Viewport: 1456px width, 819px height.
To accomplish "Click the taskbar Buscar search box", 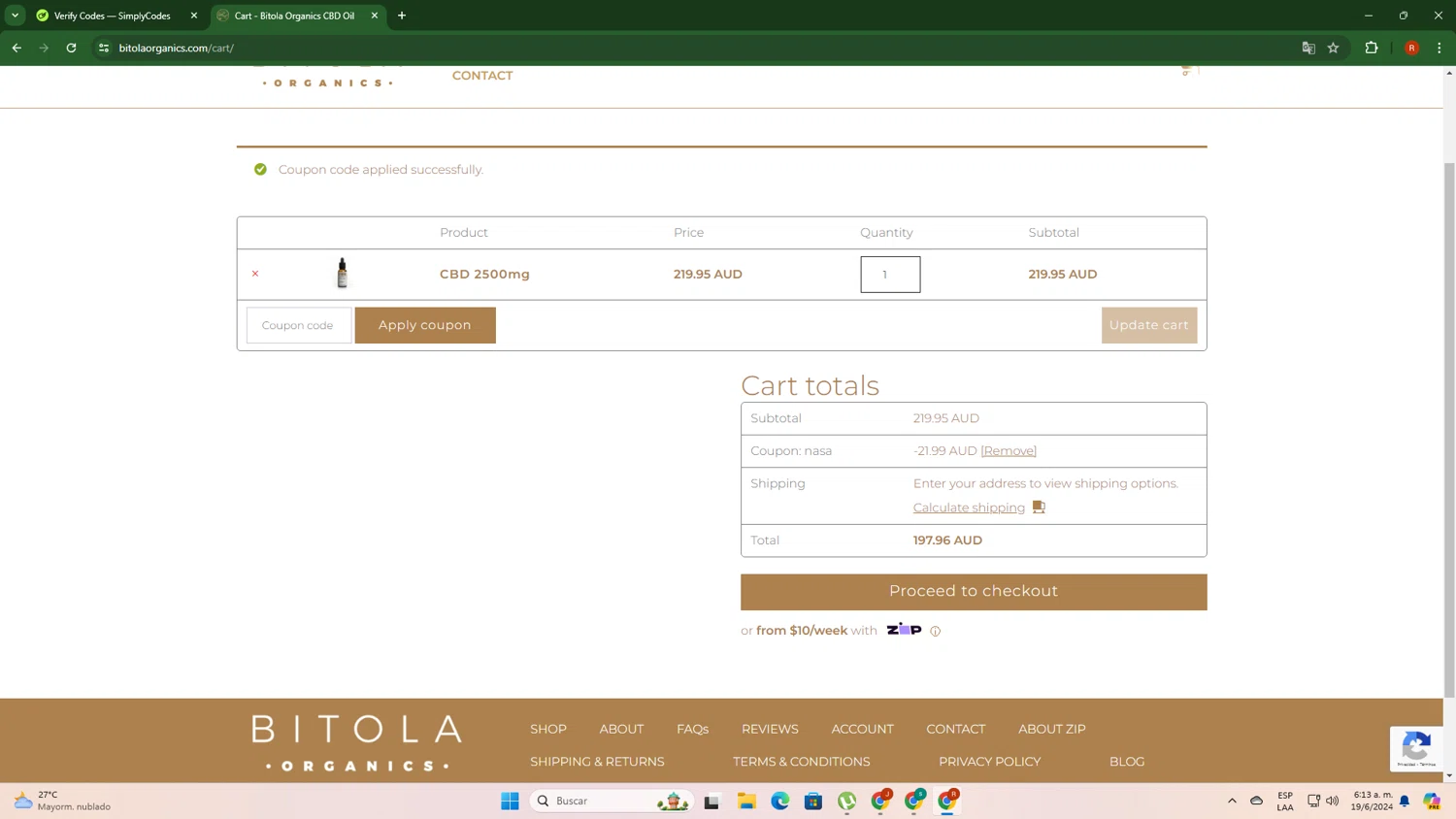I will click(612, 801).
